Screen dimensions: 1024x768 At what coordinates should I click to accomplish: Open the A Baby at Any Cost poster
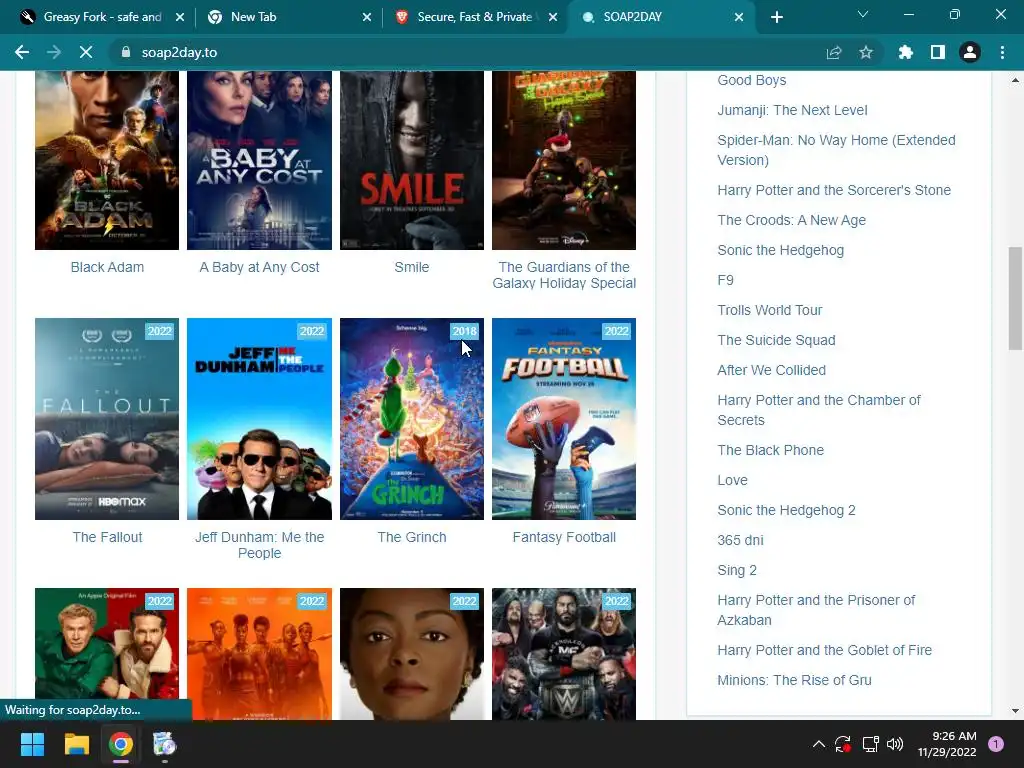pos(259,160)
